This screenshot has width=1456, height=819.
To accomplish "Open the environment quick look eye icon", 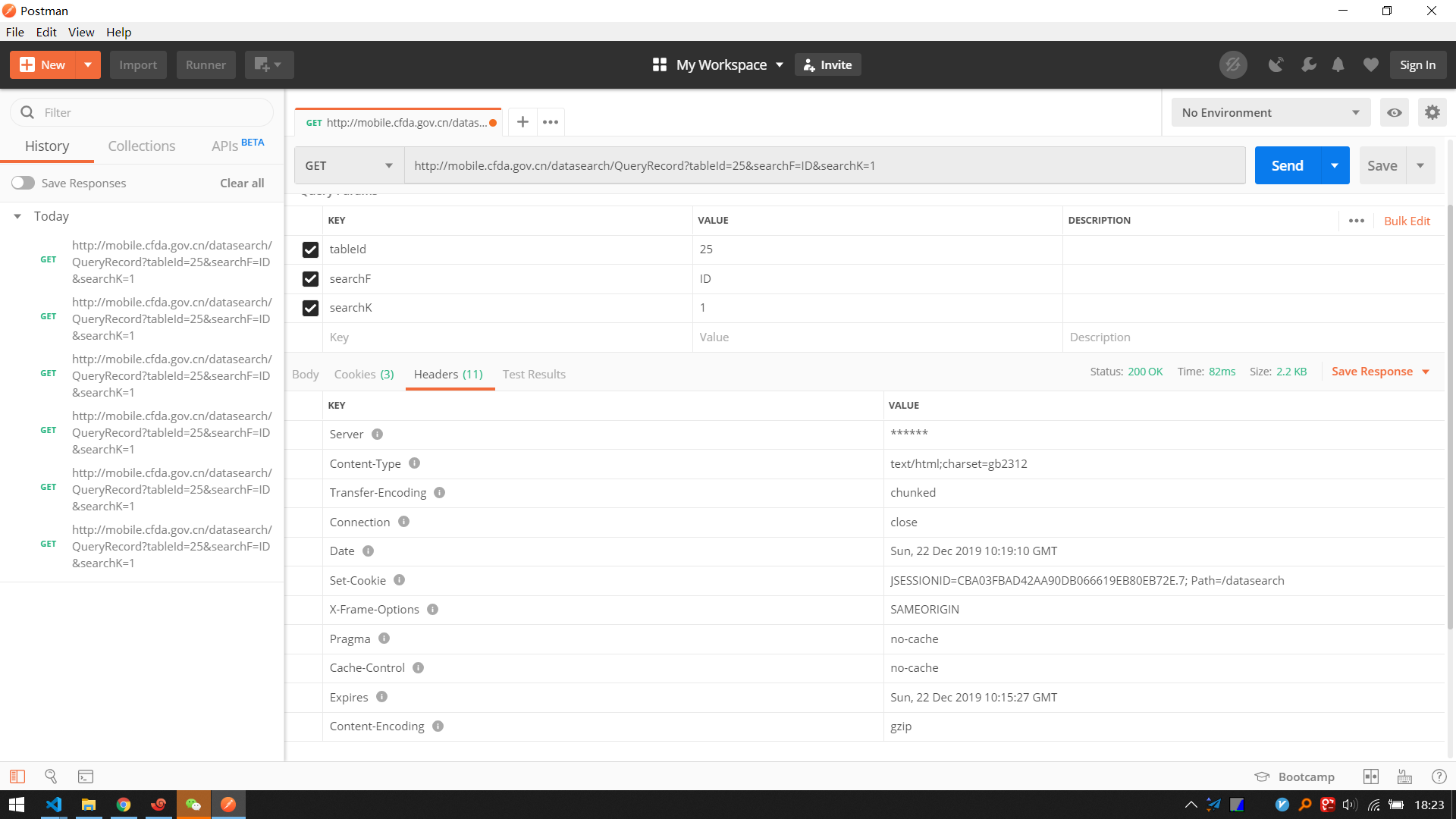I will click(x=1395, y=112).
